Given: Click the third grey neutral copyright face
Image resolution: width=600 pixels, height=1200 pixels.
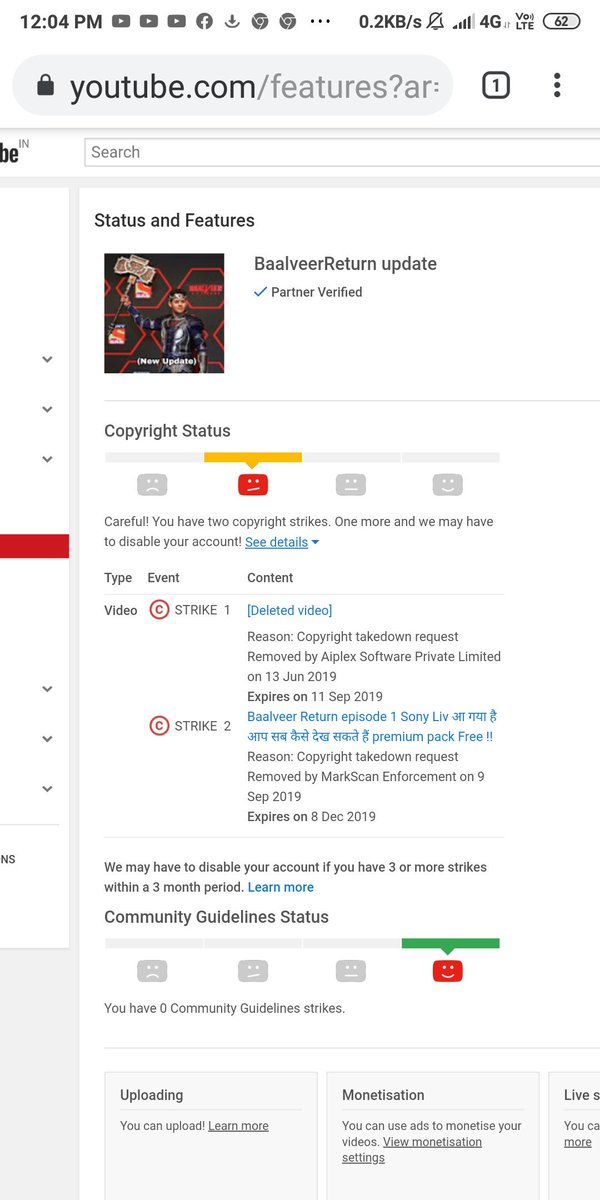Looking at the screenshot, I should [x=350, y=485].
